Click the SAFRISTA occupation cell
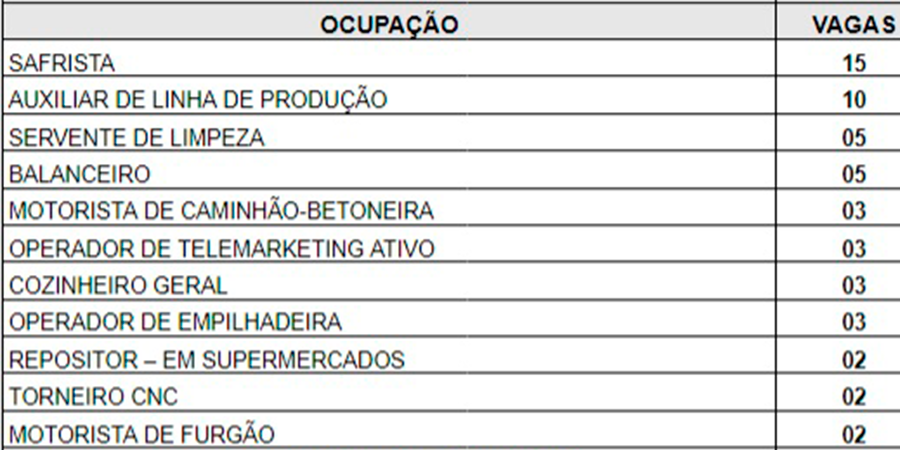Image resolution: width=900 pixels, height=450 pixels. [x=389, y=63]
